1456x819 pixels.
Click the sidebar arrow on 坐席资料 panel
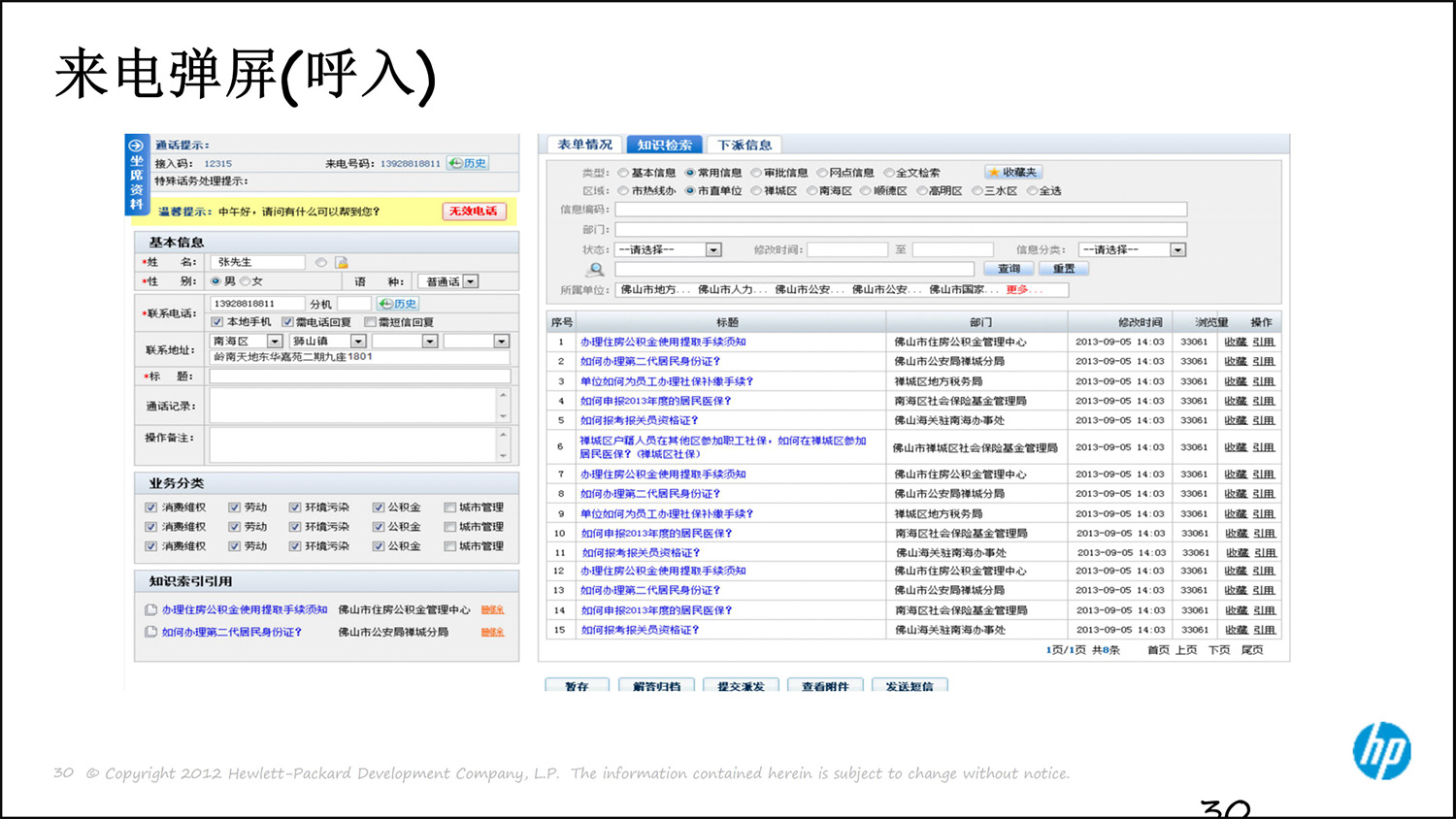coord(136,147)
